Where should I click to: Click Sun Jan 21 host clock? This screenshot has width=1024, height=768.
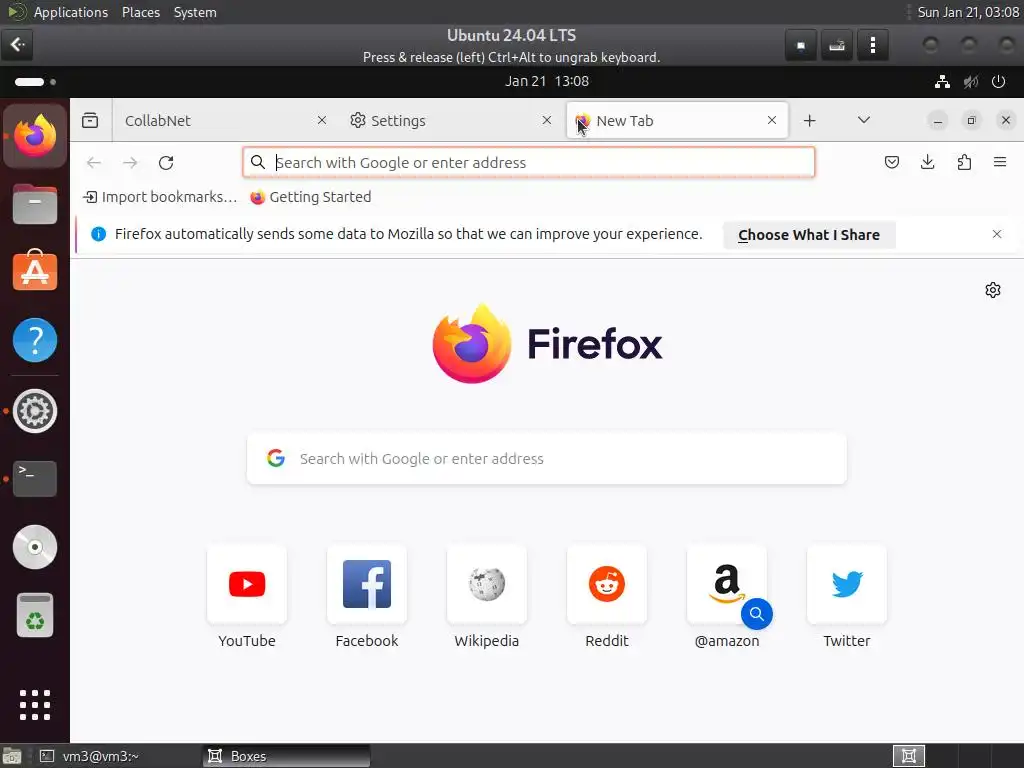pyautogui.click(x=968, y=12)
